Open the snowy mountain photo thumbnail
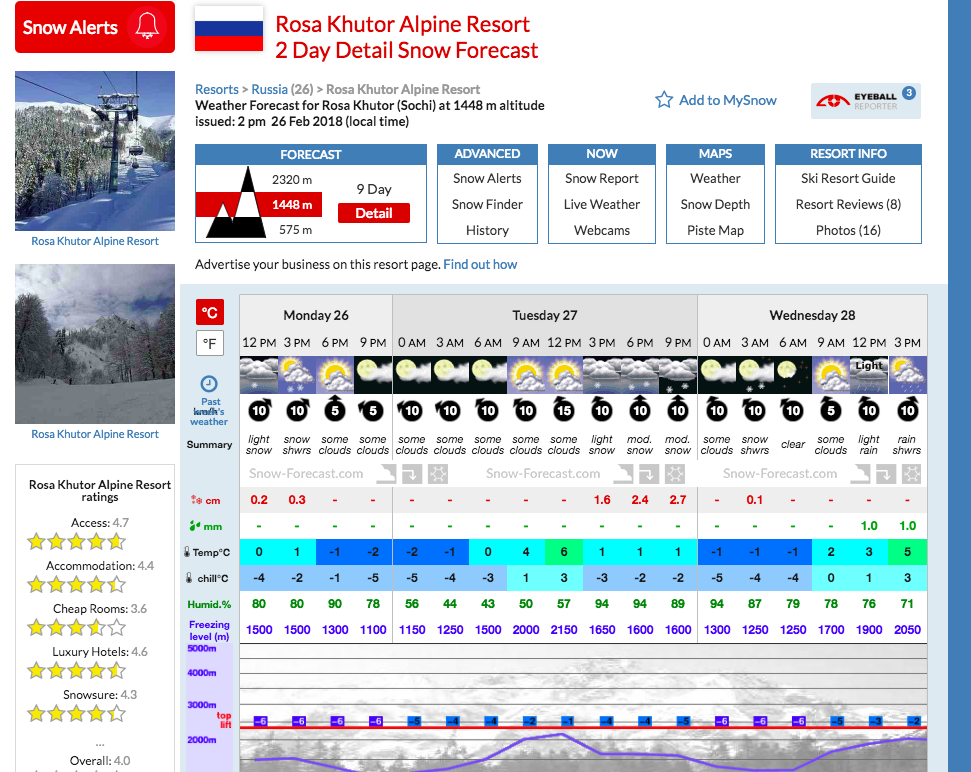This screenshot has width=971, height=772. click(95, 344)
